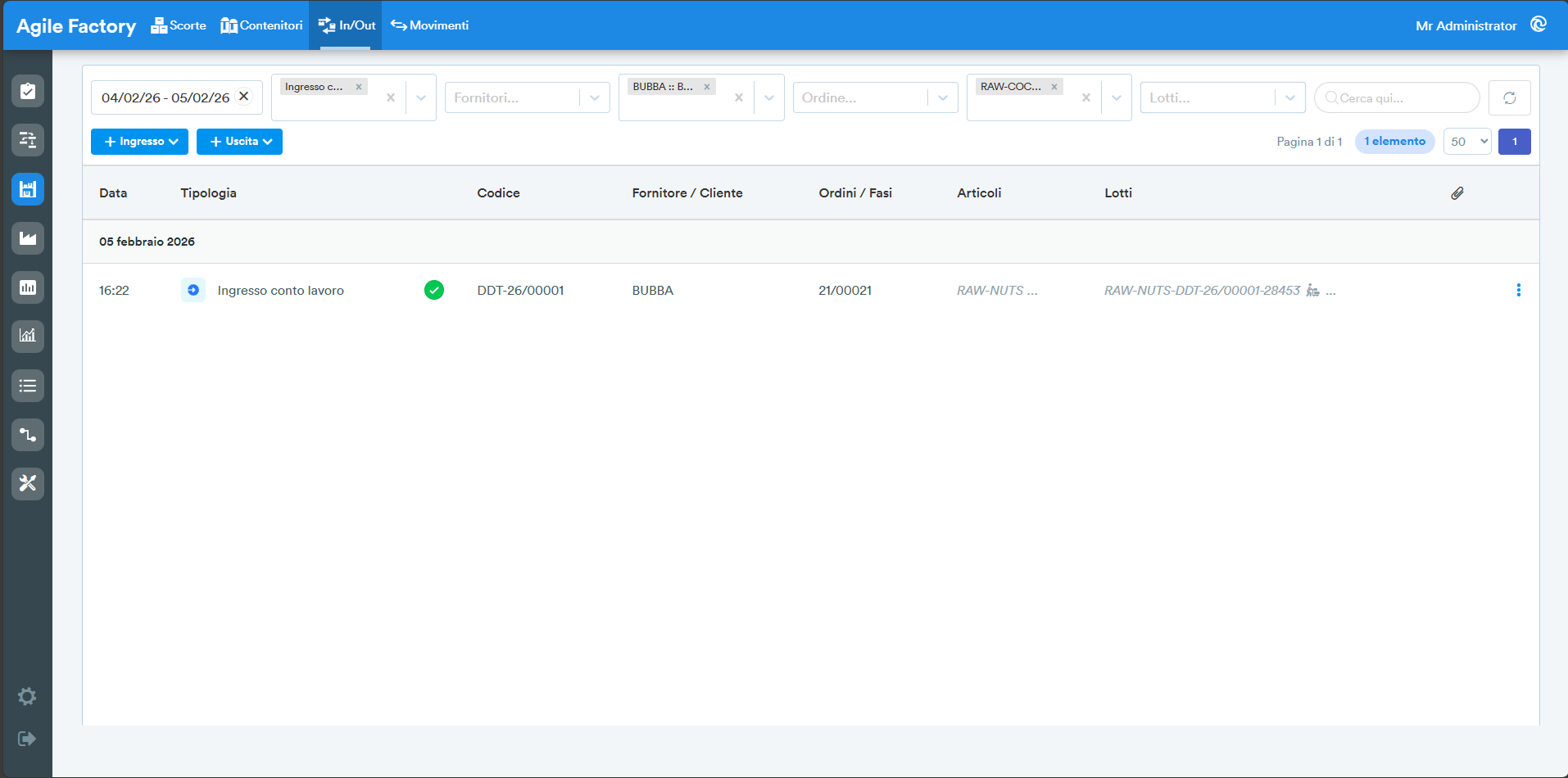The height and width of the screenshot is (778, 1568).
Task: Open the page size 50 selector
Action: click(x=1467, y=142)
